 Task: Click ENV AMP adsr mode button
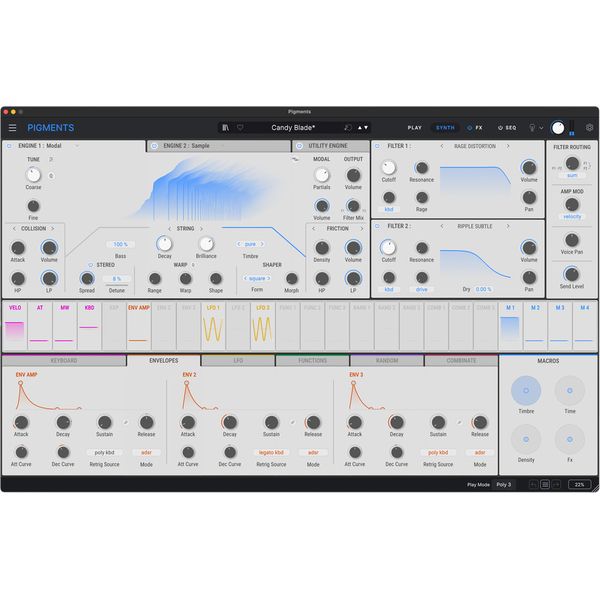[x=146, y=452]
